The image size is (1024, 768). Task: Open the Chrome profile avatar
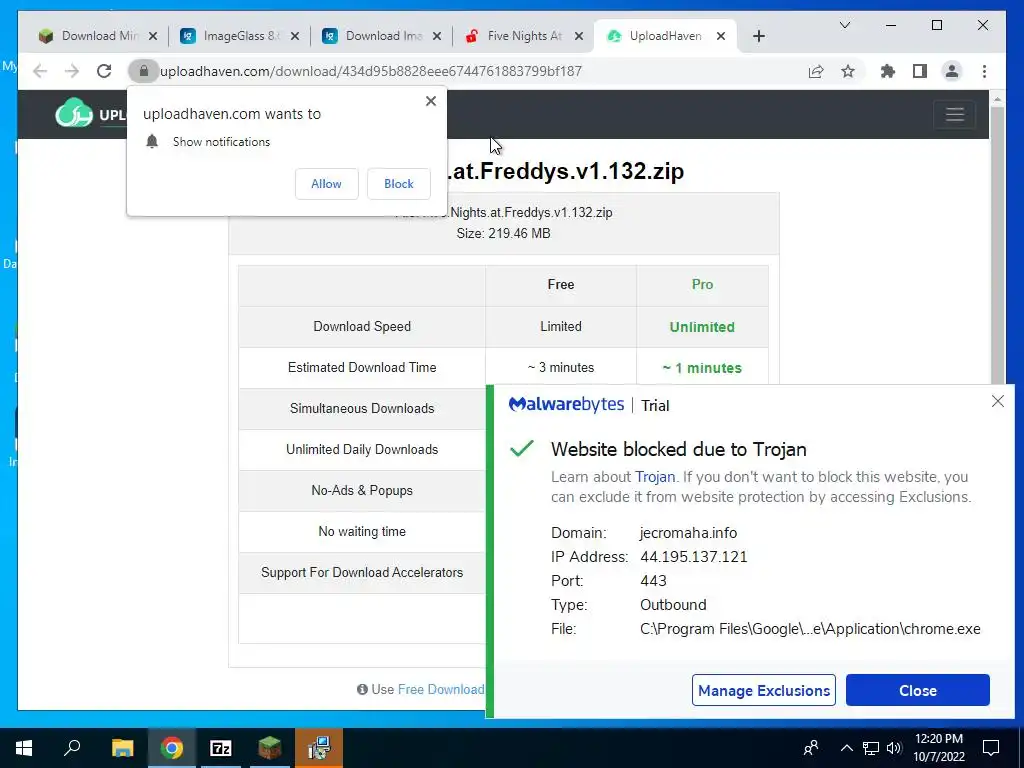coord(952,71)
